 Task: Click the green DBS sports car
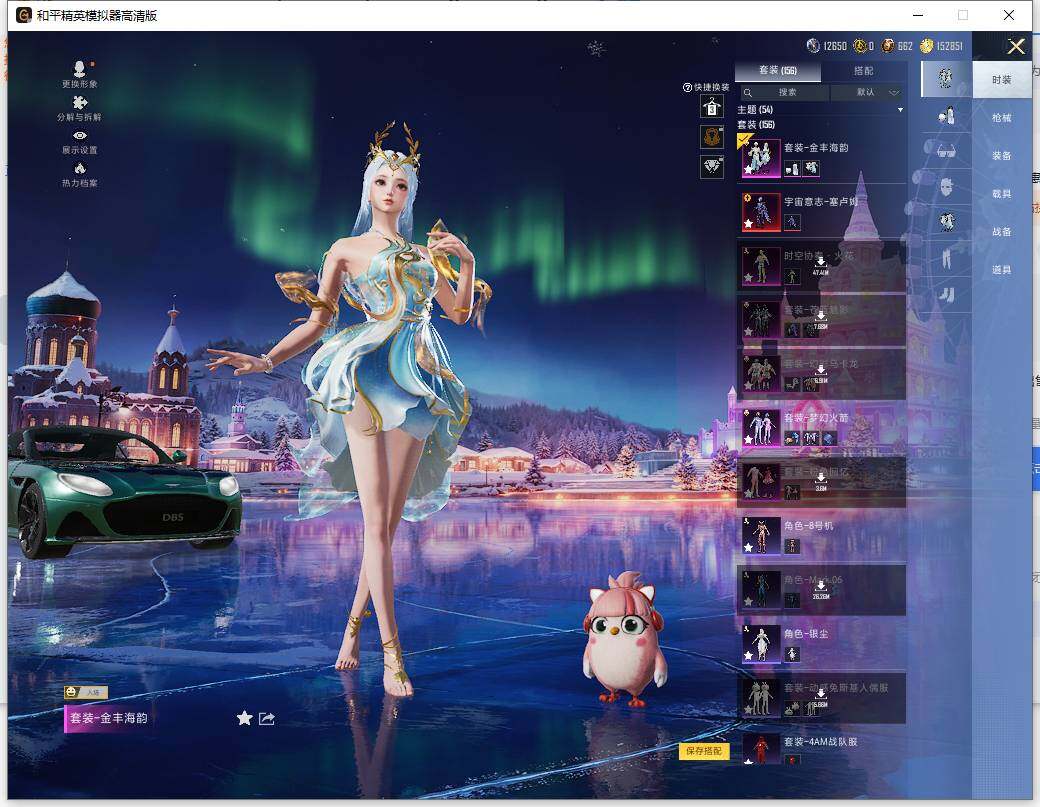click(x=124, y=490)
